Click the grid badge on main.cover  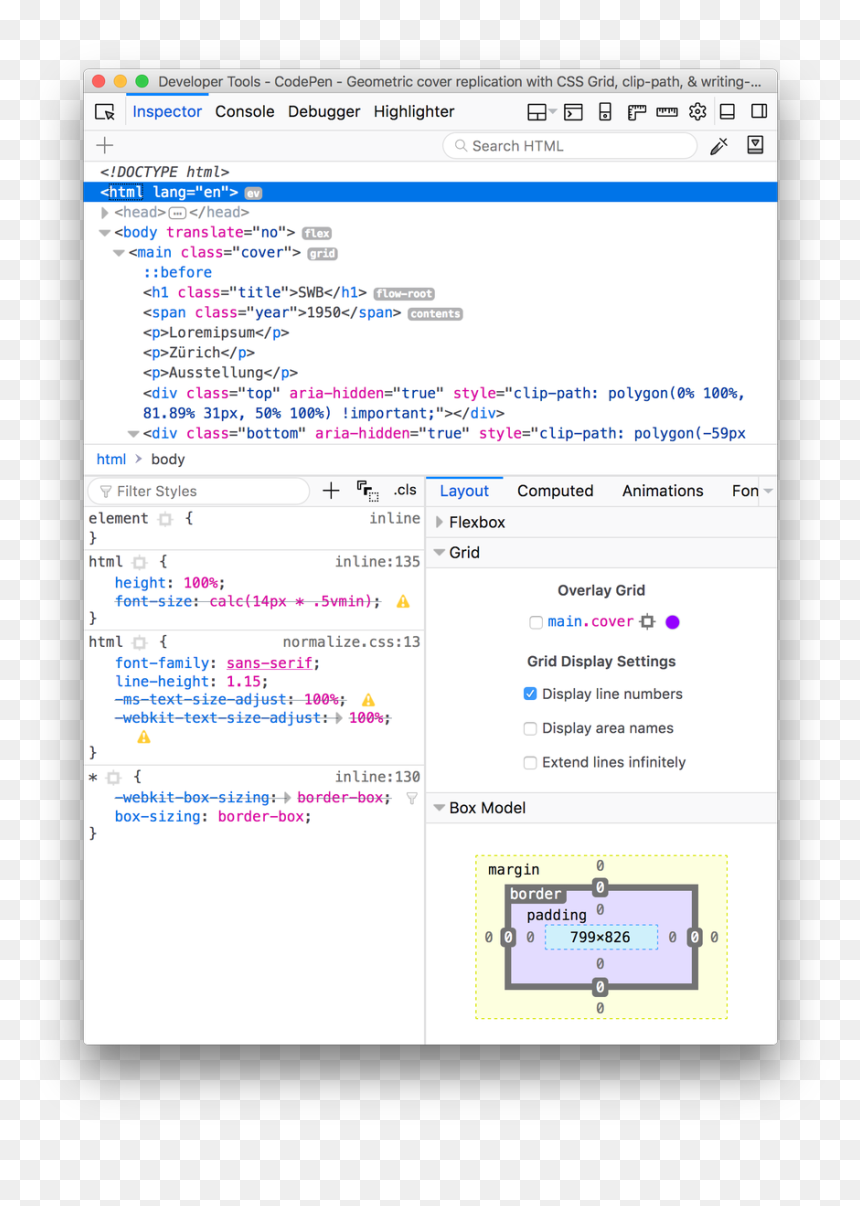pyautogui.click(x=322, y=254)
